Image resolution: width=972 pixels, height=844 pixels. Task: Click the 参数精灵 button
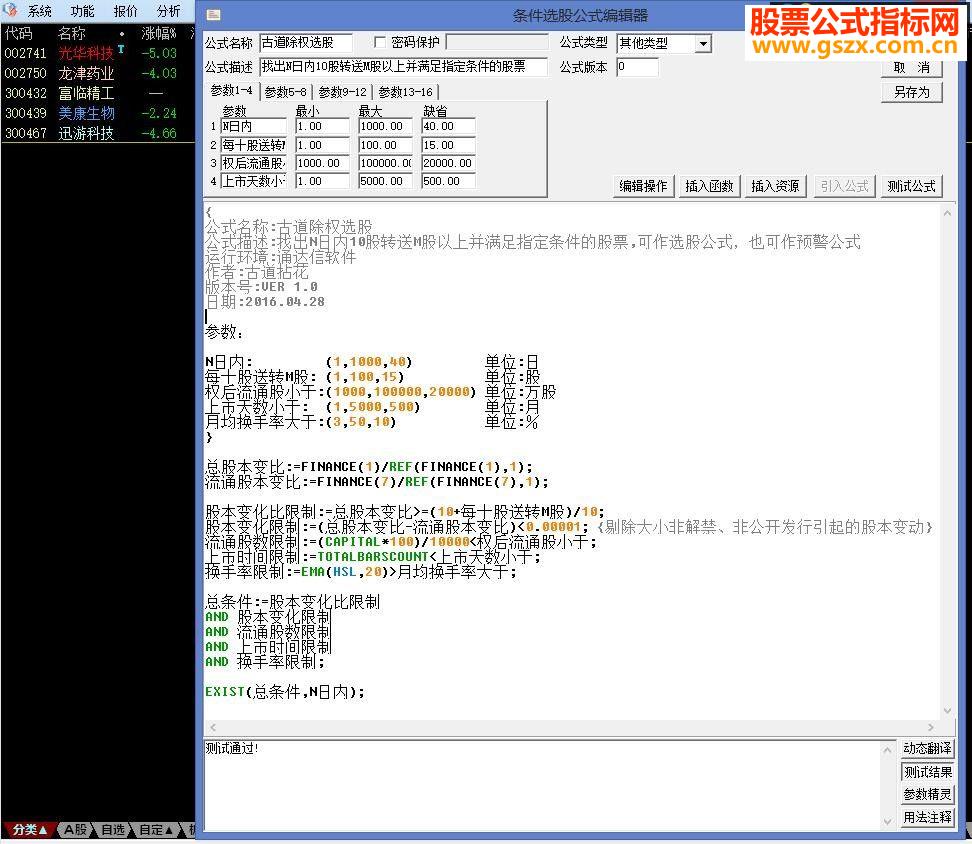927,794
